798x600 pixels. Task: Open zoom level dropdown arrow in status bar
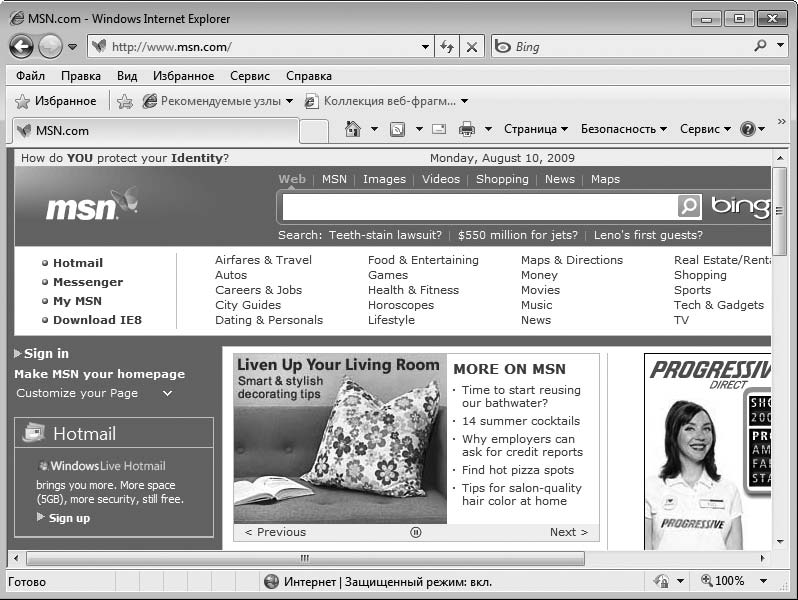(x=763, y=581)
